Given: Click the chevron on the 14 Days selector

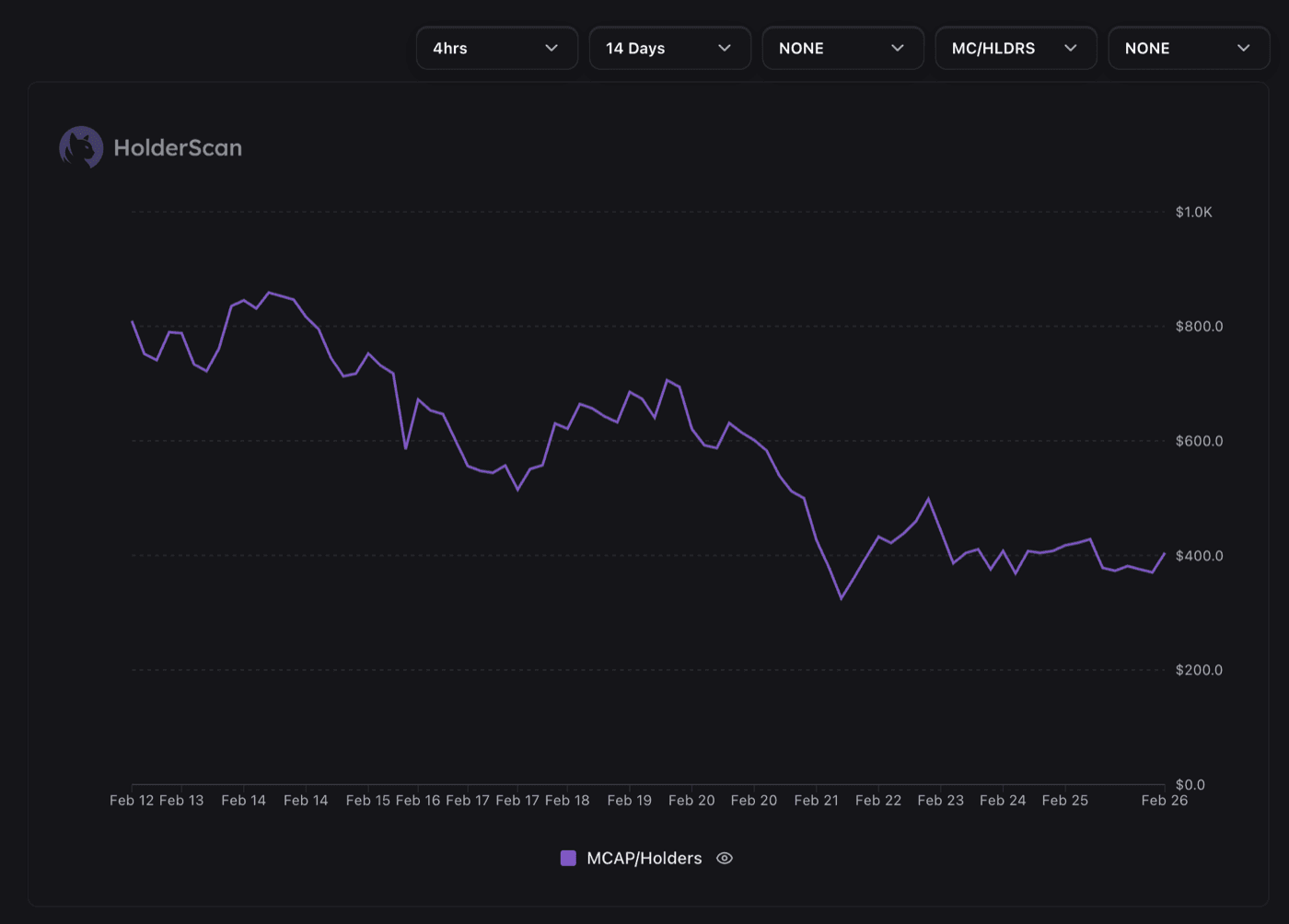Looking at the screenshot, I should tap(725, 48).
